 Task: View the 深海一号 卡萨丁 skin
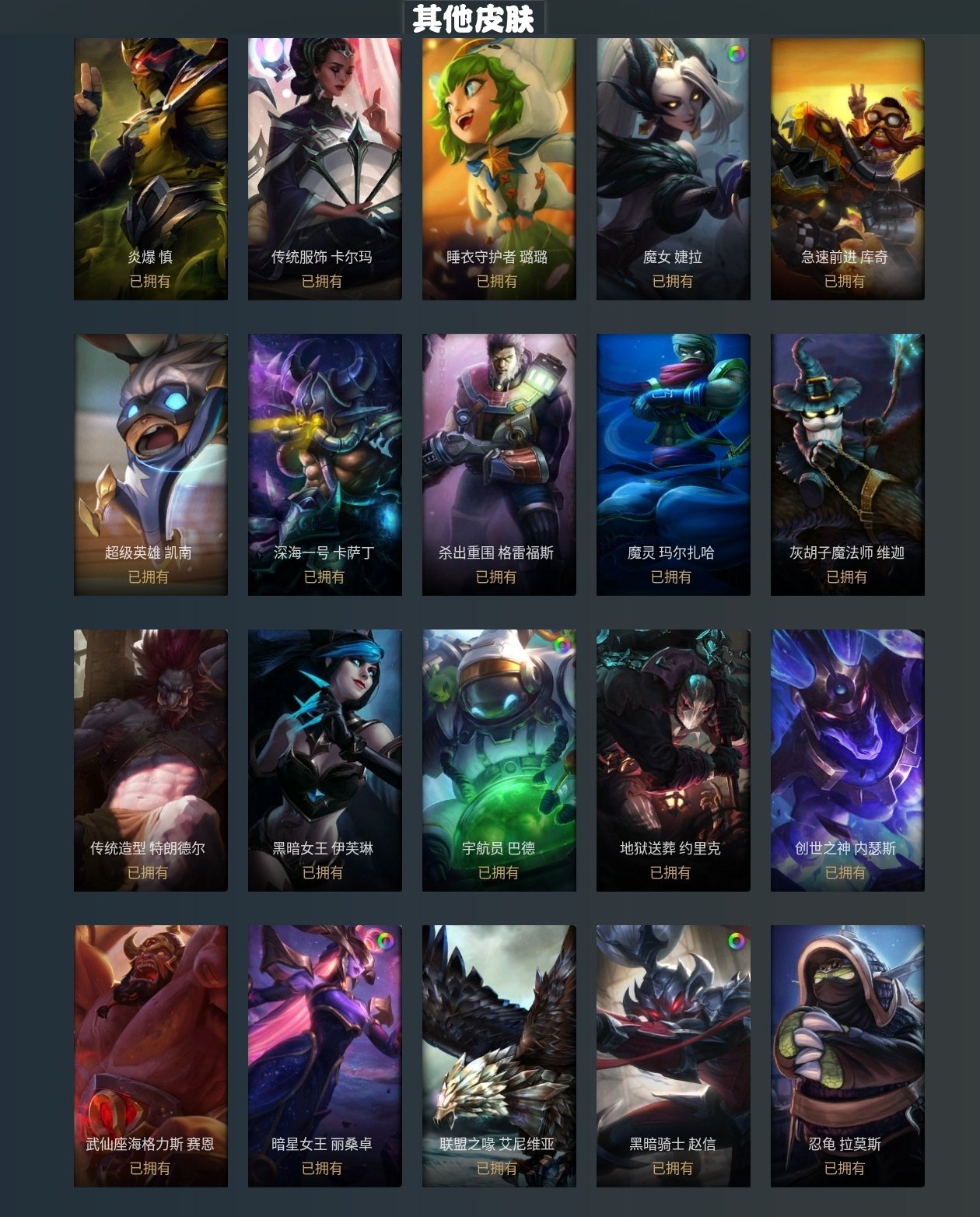click(325, 465)
